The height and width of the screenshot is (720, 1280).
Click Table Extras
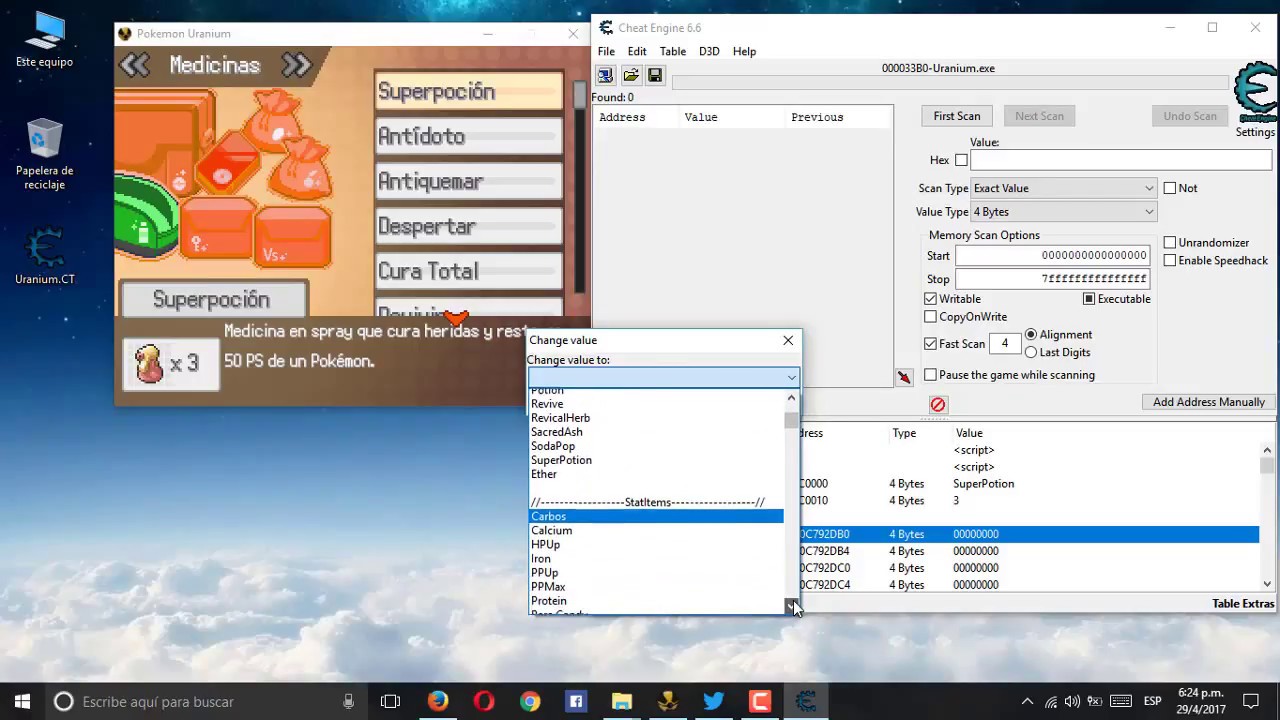coord(1243,604)
